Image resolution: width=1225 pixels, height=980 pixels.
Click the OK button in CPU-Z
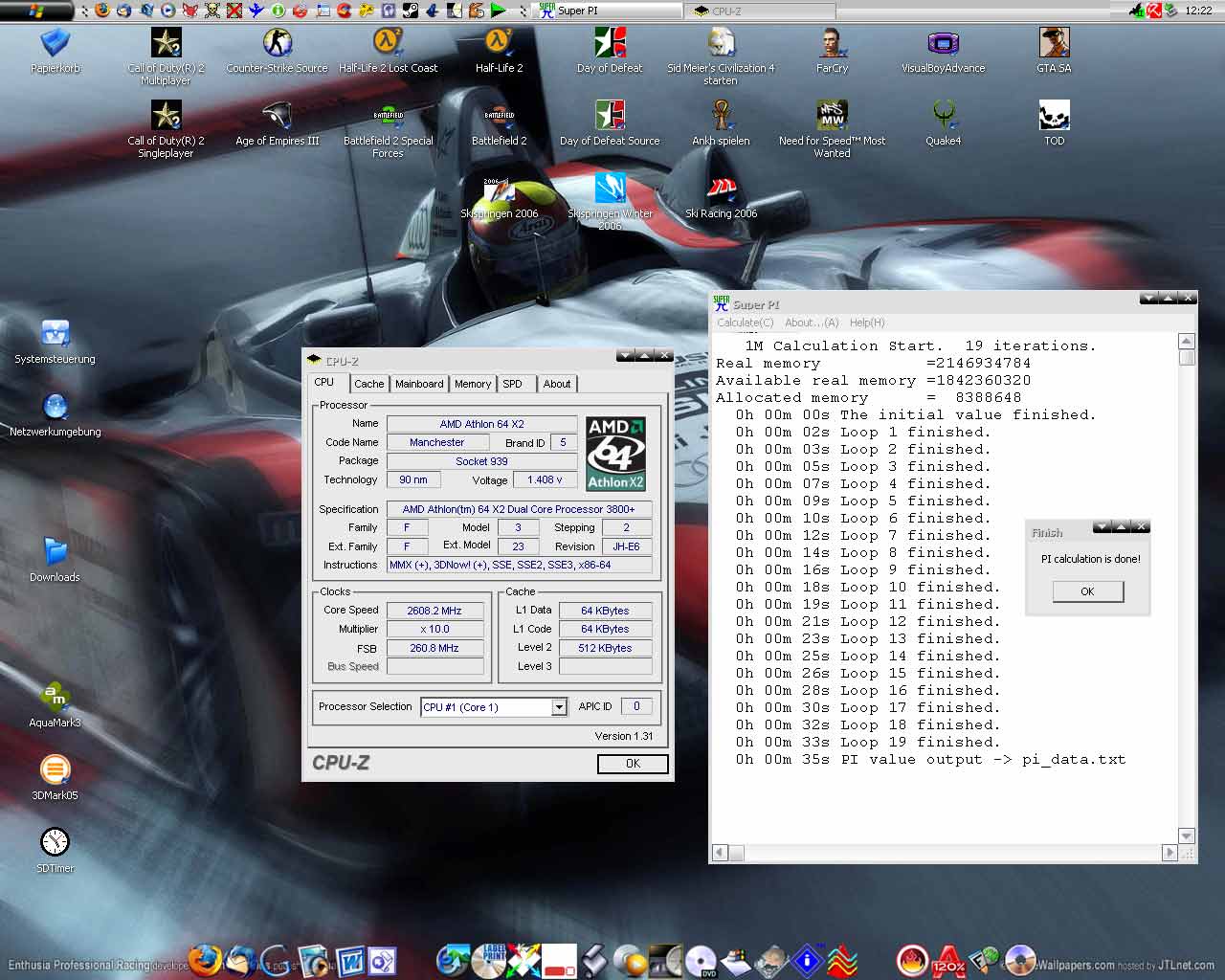point(633,764)
